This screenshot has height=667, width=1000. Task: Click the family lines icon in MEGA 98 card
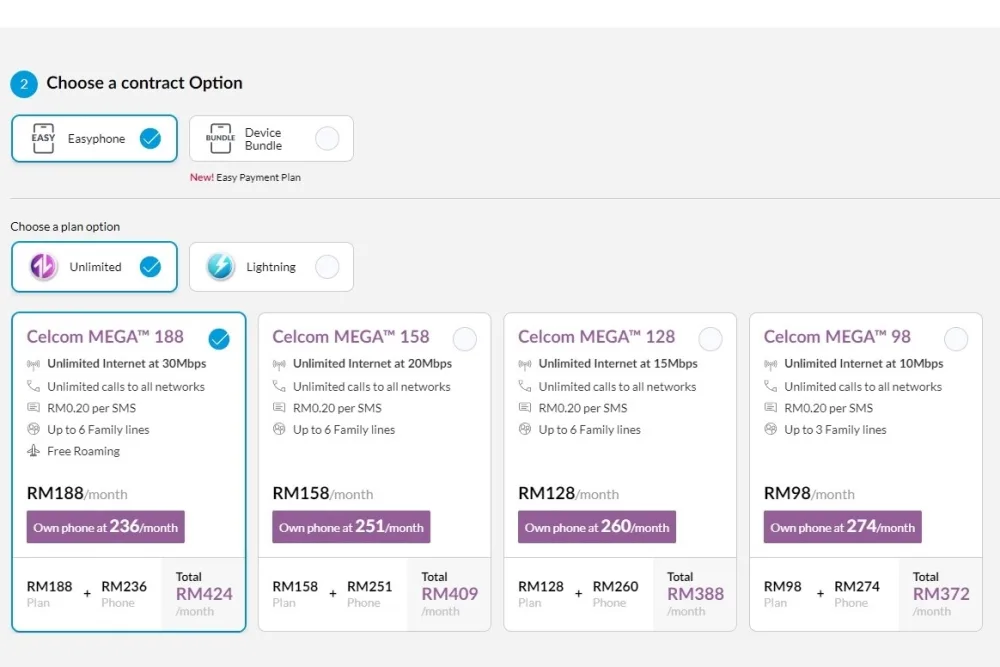tap(770, 429)
